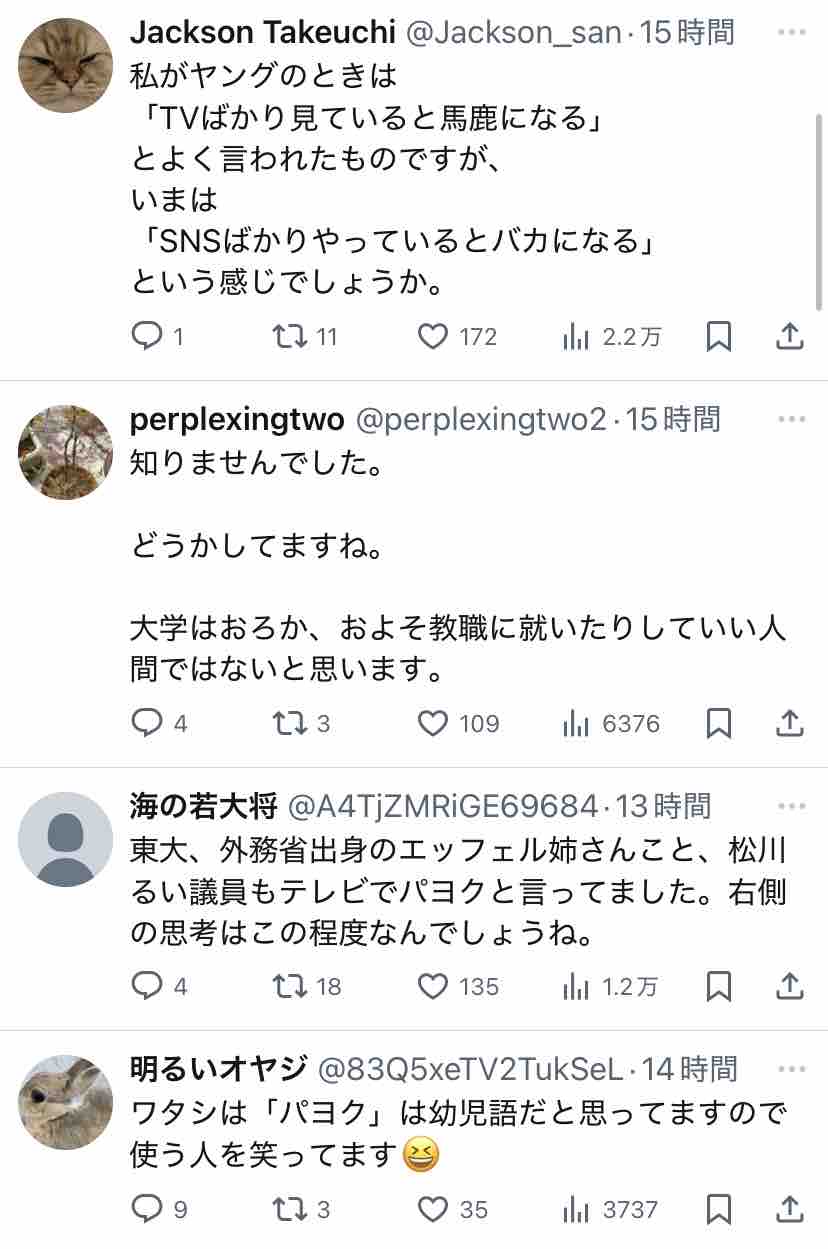Open @Jackson_san profile handle link

coord(512,33)
